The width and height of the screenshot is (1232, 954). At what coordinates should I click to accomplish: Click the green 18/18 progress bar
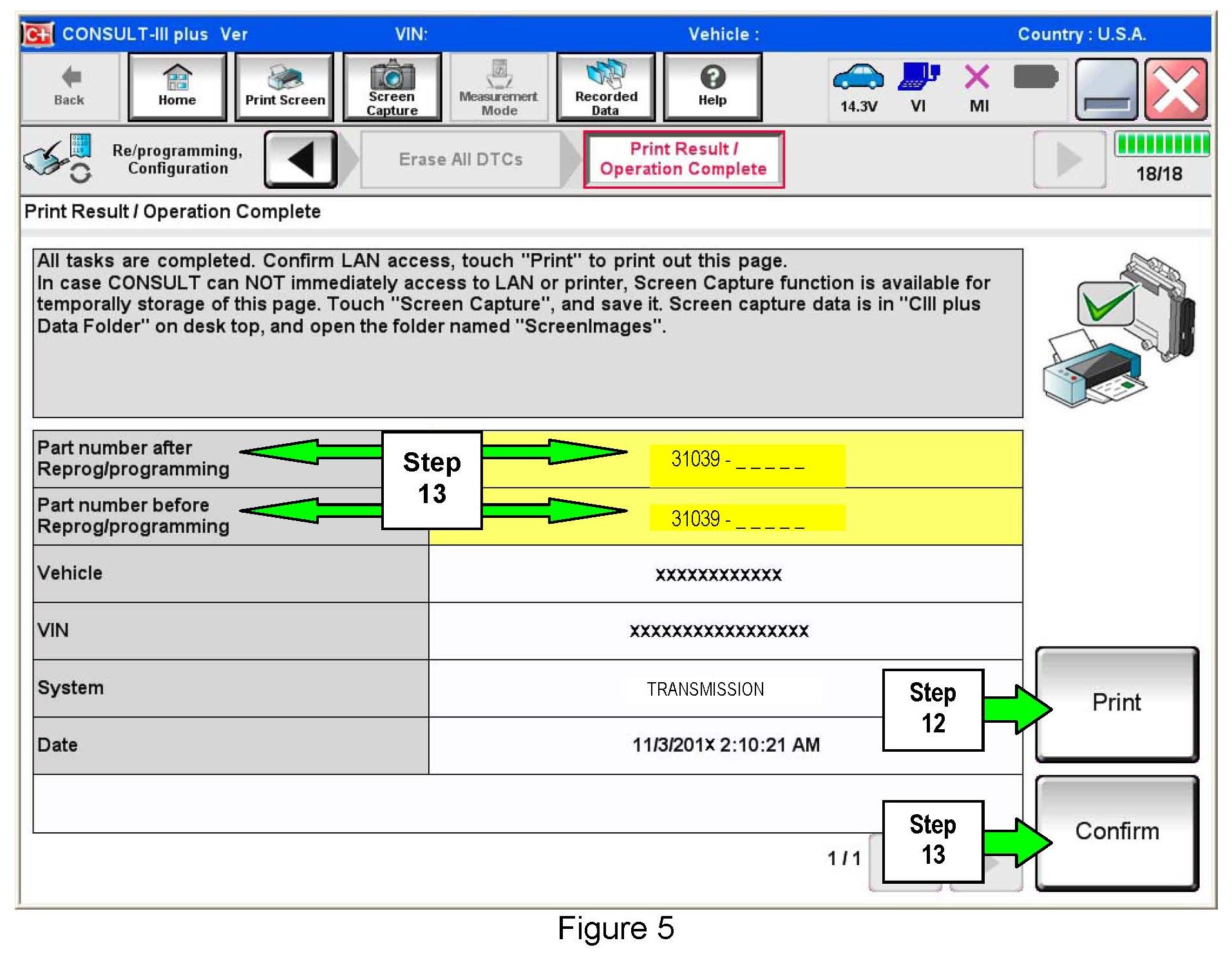coord(1162,144)
